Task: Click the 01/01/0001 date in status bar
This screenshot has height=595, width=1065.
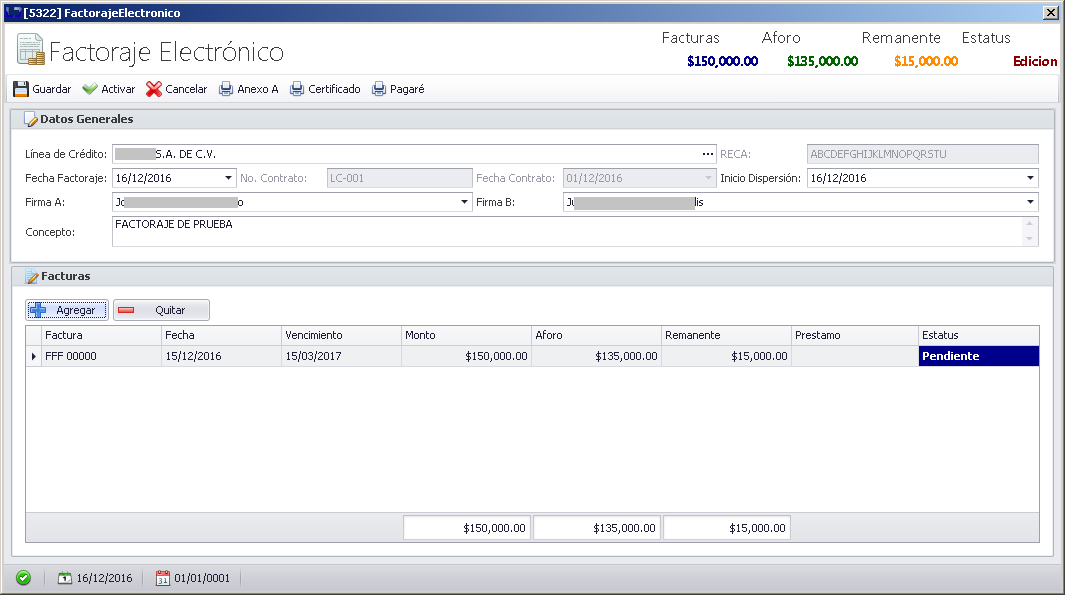Action: (202, 578)
